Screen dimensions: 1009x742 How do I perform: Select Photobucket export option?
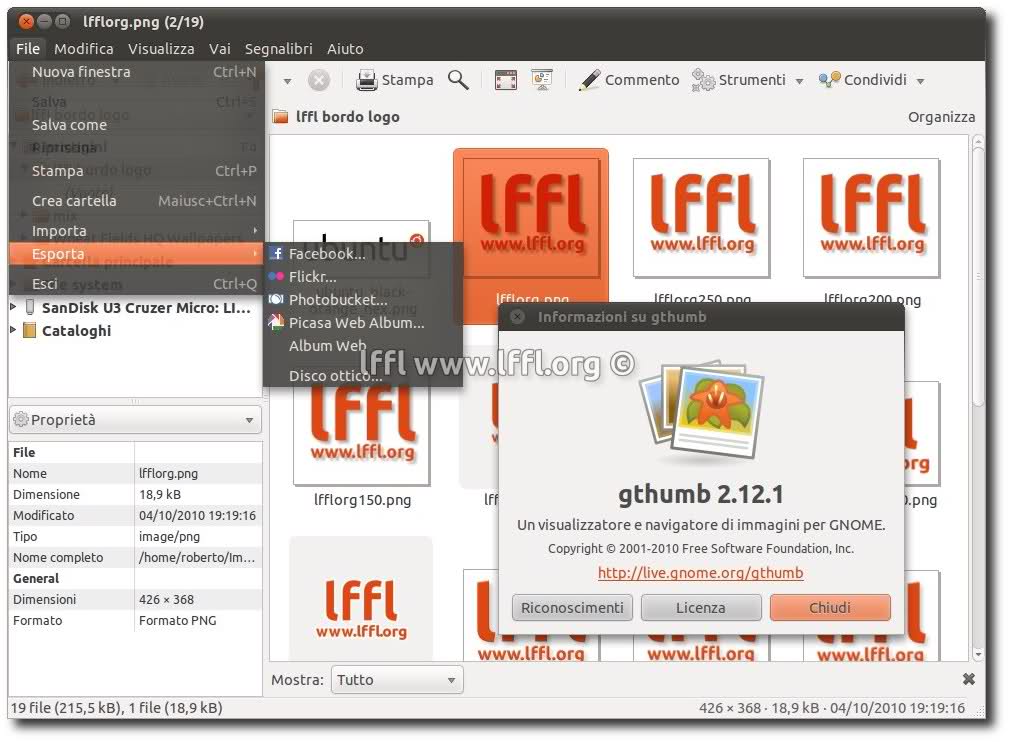point(337,300)
